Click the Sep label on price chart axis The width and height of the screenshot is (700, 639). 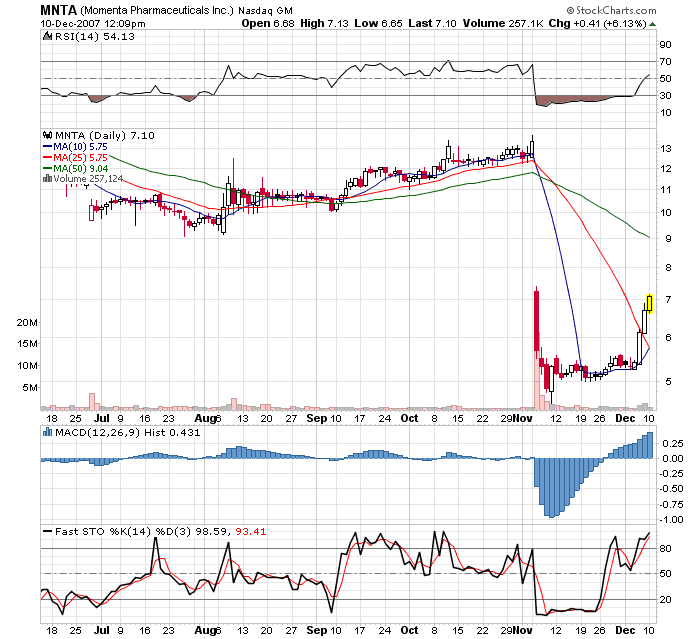pos(317,418)
